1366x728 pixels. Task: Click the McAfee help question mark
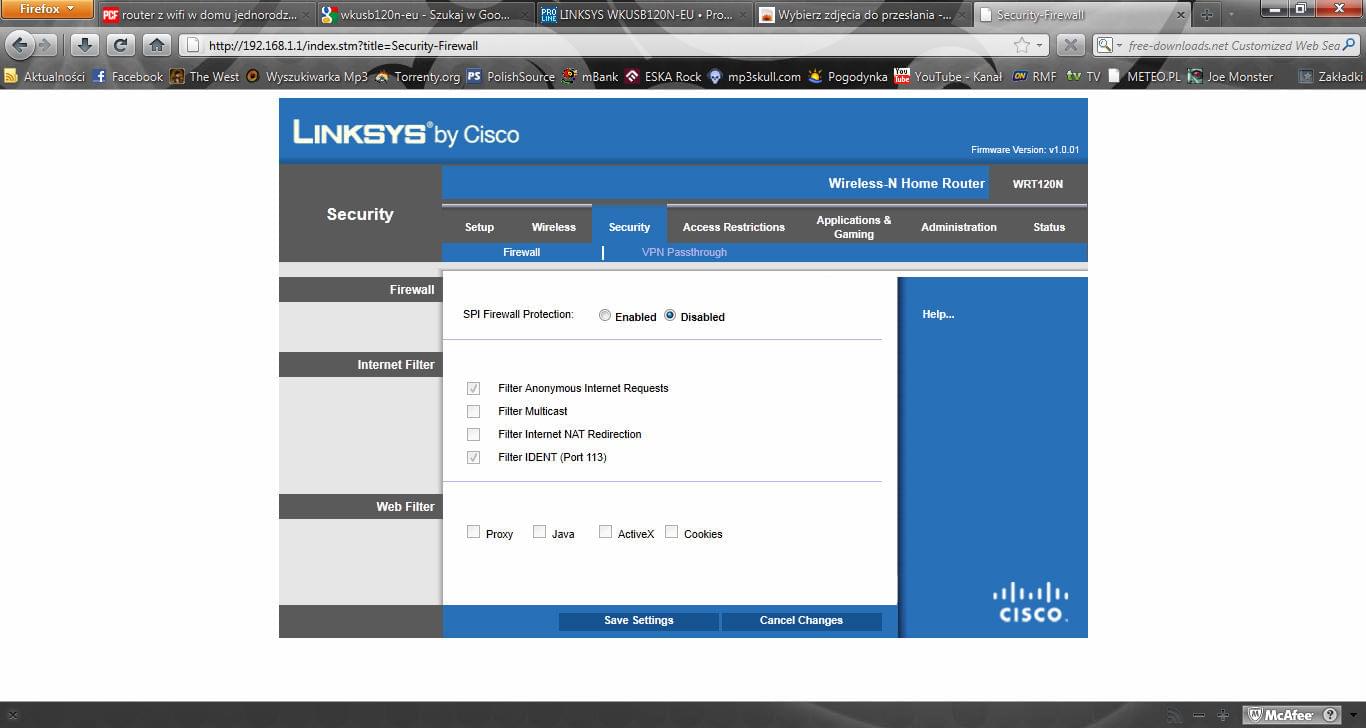(x=1330, y=715)
